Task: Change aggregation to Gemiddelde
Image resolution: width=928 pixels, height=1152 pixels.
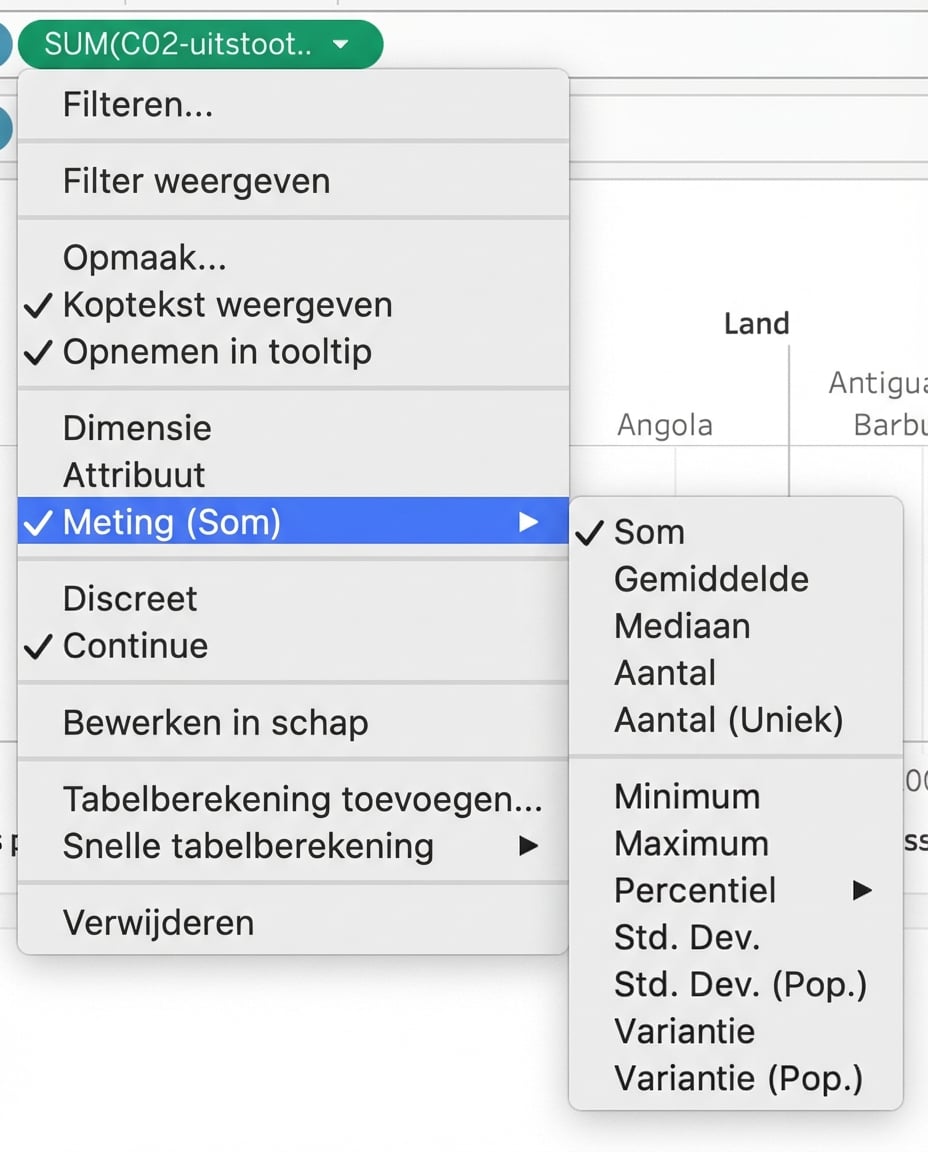Action: (710, 579)
